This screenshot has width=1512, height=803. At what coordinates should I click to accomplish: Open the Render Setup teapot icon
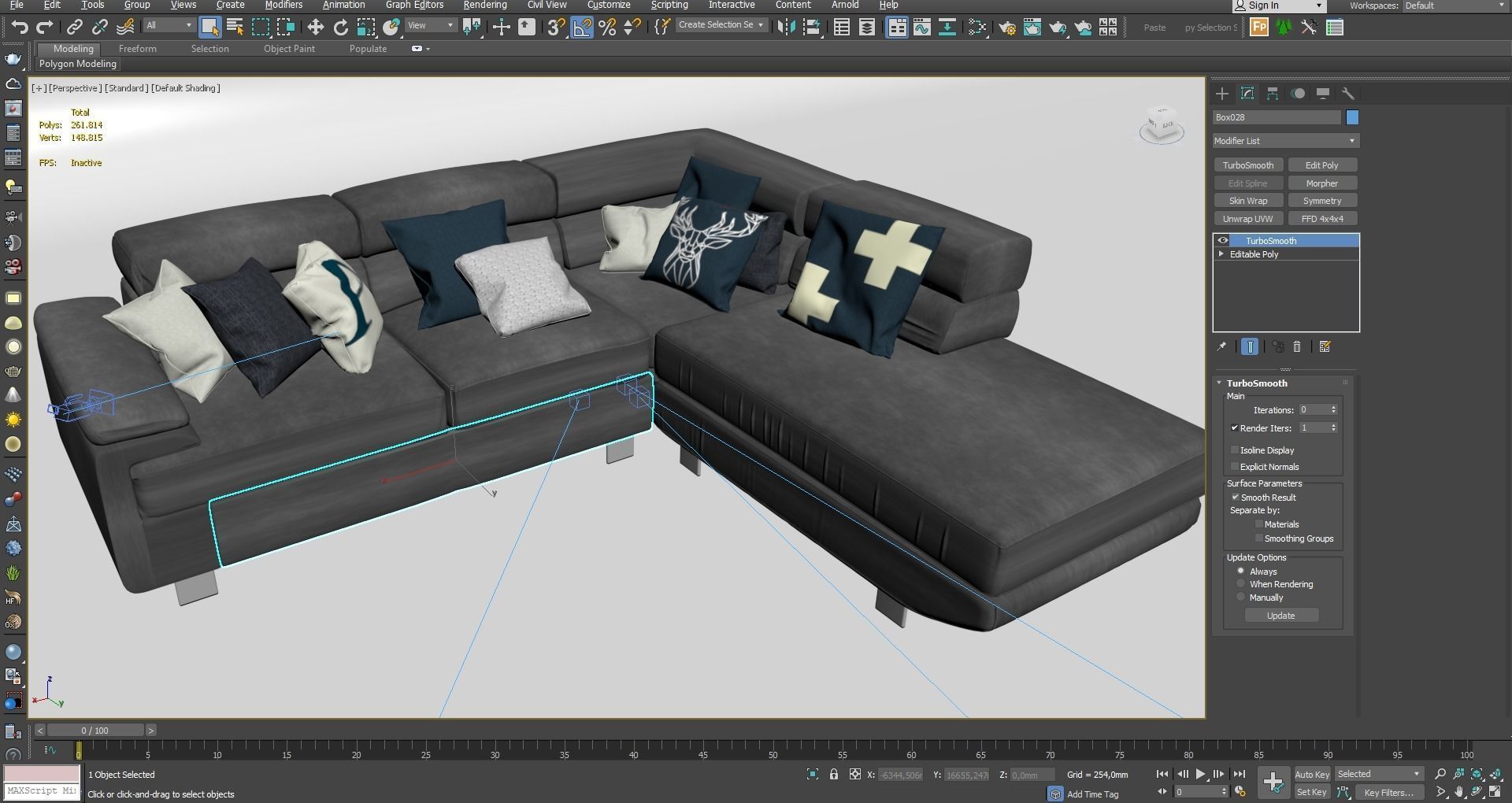[x=1006, y=28]
